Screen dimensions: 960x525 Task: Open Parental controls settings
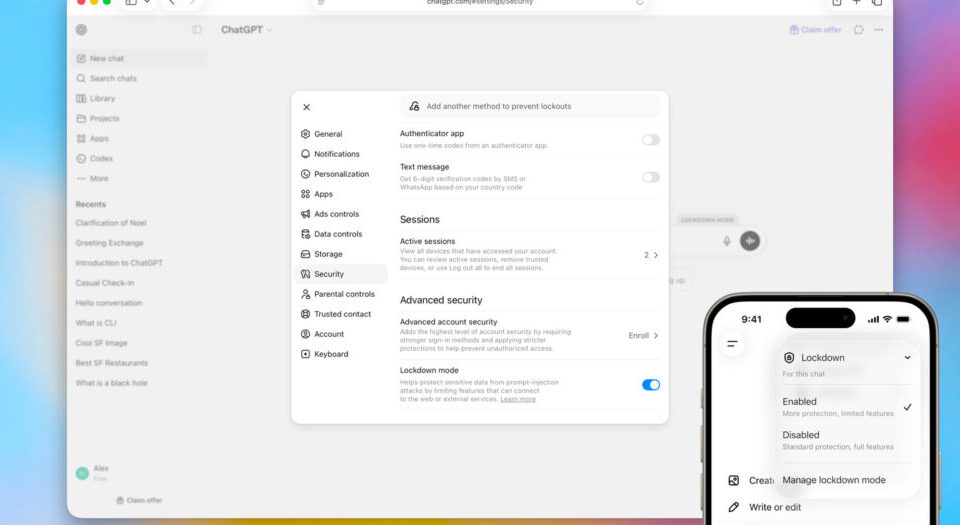[x=341, y=294]
